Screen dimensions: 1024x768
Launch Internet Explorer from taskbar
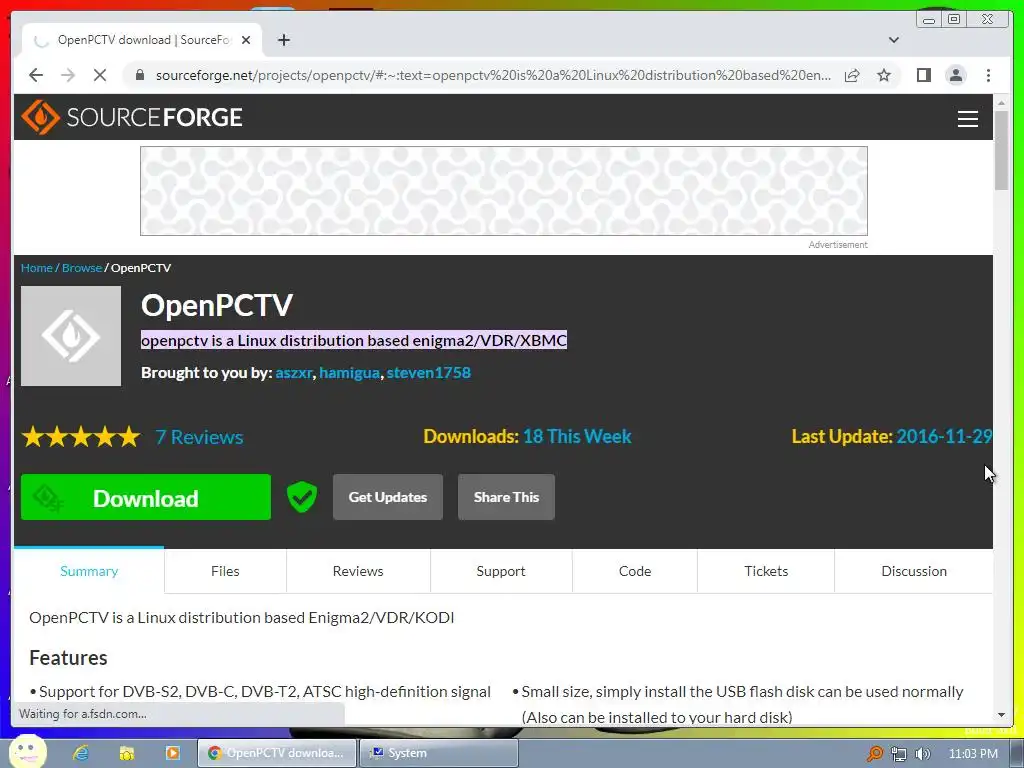coord(80,753)
